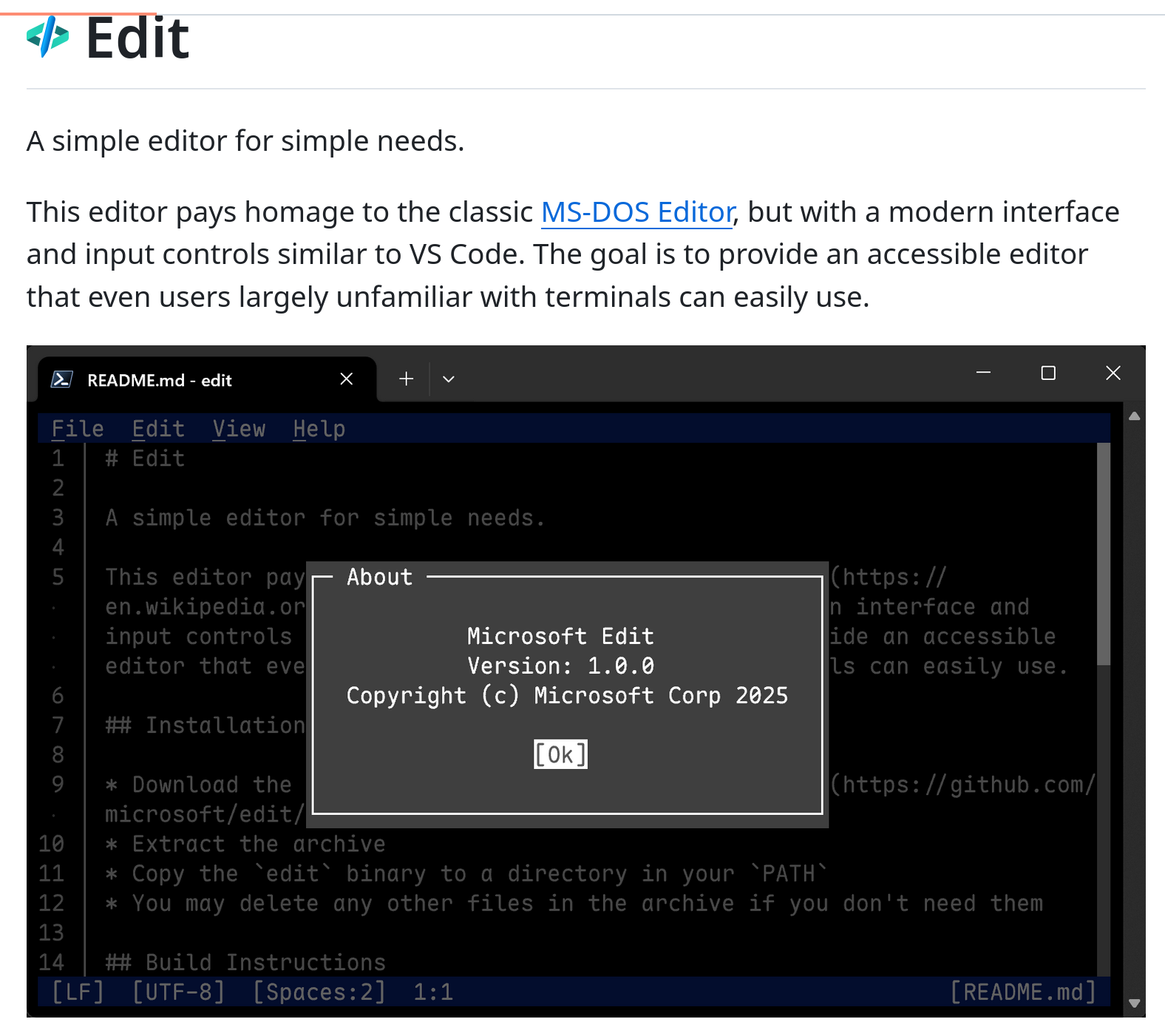Click the 'A simple editor for simple needs.' paragraph
The image size is (1165, 1036).
(245, 140)
